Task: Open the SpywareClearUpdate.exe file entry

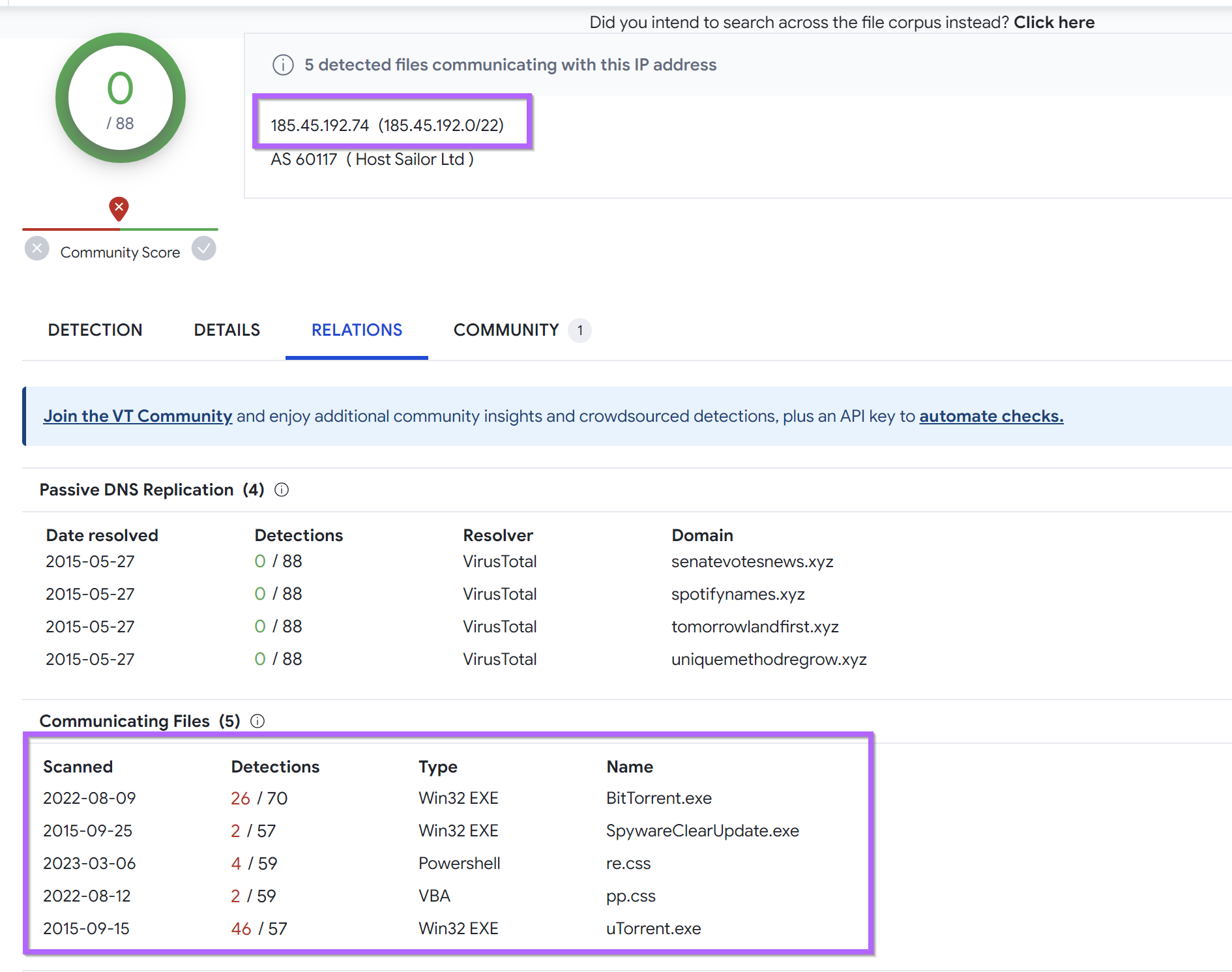Action: pos(703,831)
